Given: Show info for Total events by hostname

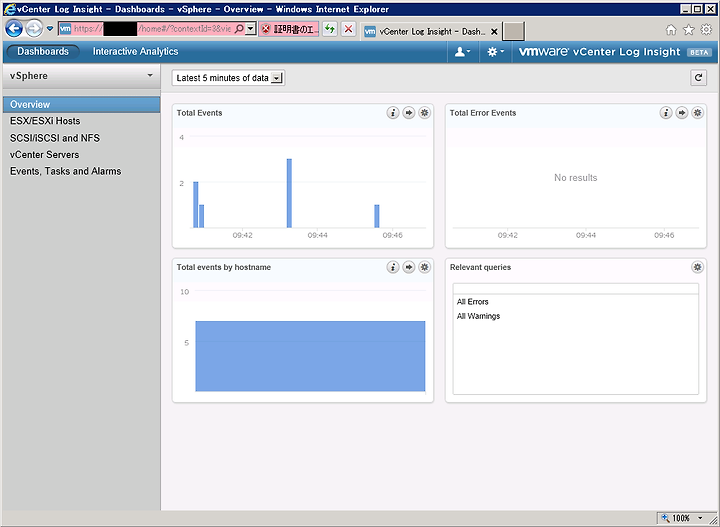Looking at the screenshot, I should 393,267.
